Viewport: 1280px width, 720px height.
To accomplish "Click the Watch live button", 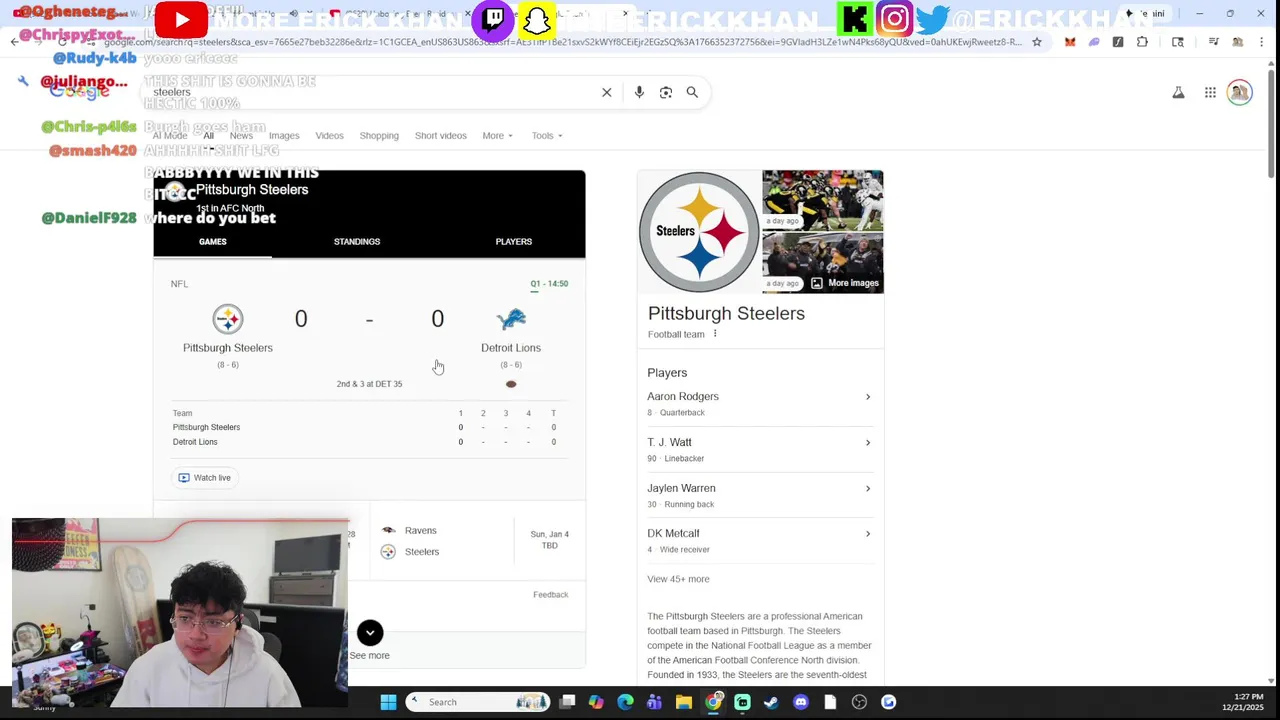I will coord(204,478).
